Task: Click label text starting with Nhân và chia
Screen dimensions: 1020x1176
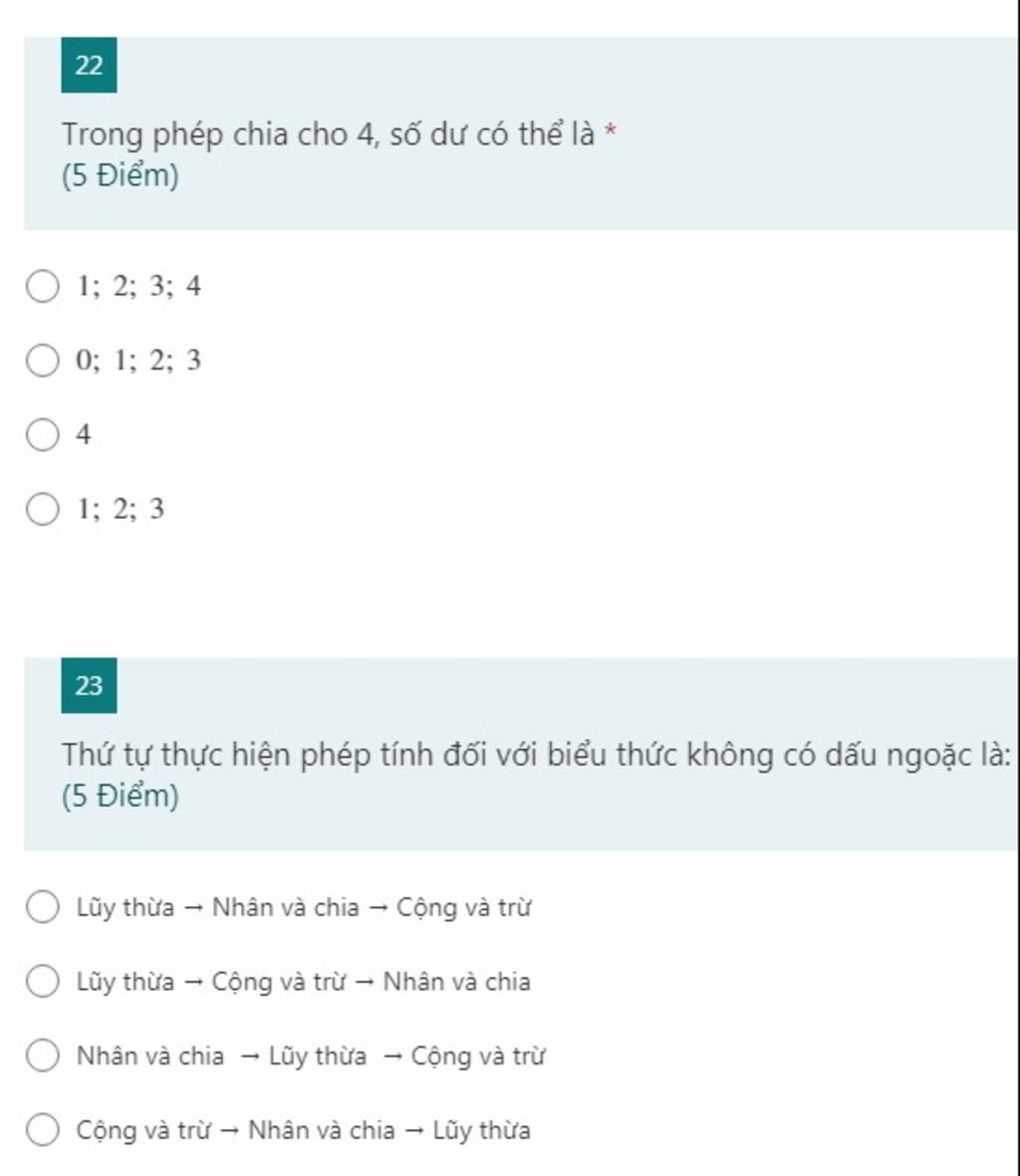Action: (x=311, y=1056)
